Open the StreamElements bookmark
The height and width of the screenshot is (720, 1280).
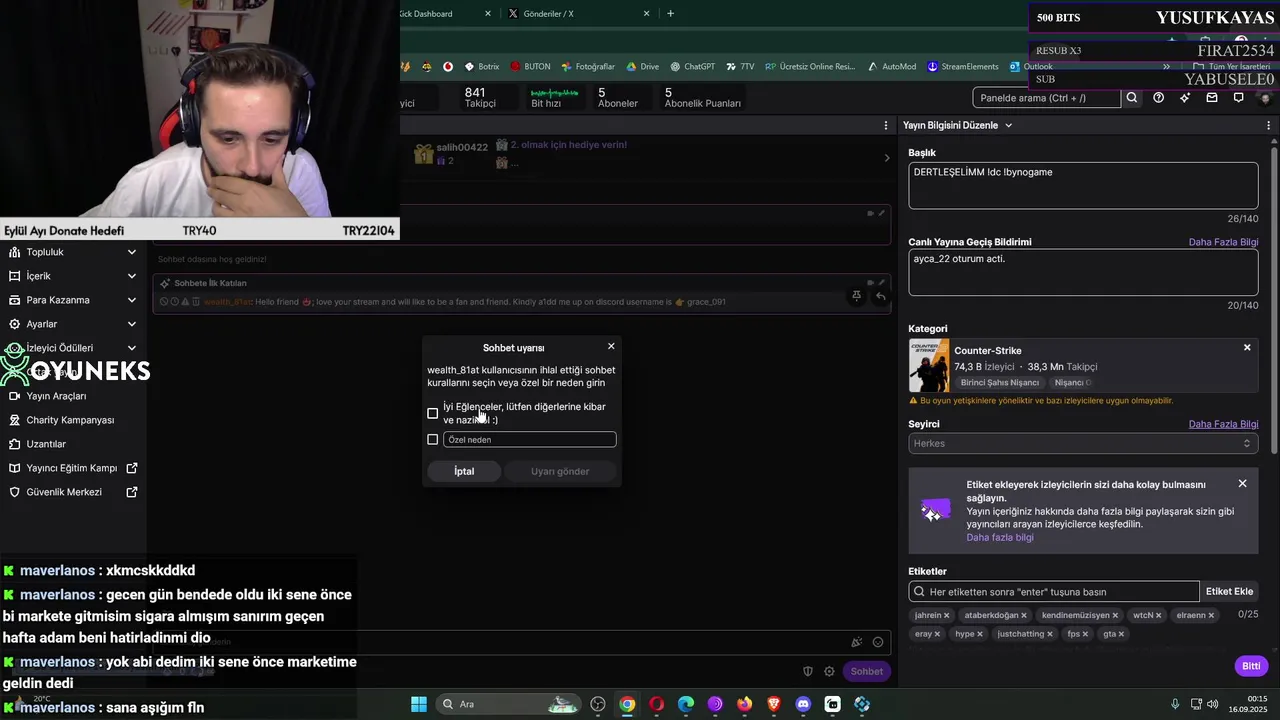963,66
